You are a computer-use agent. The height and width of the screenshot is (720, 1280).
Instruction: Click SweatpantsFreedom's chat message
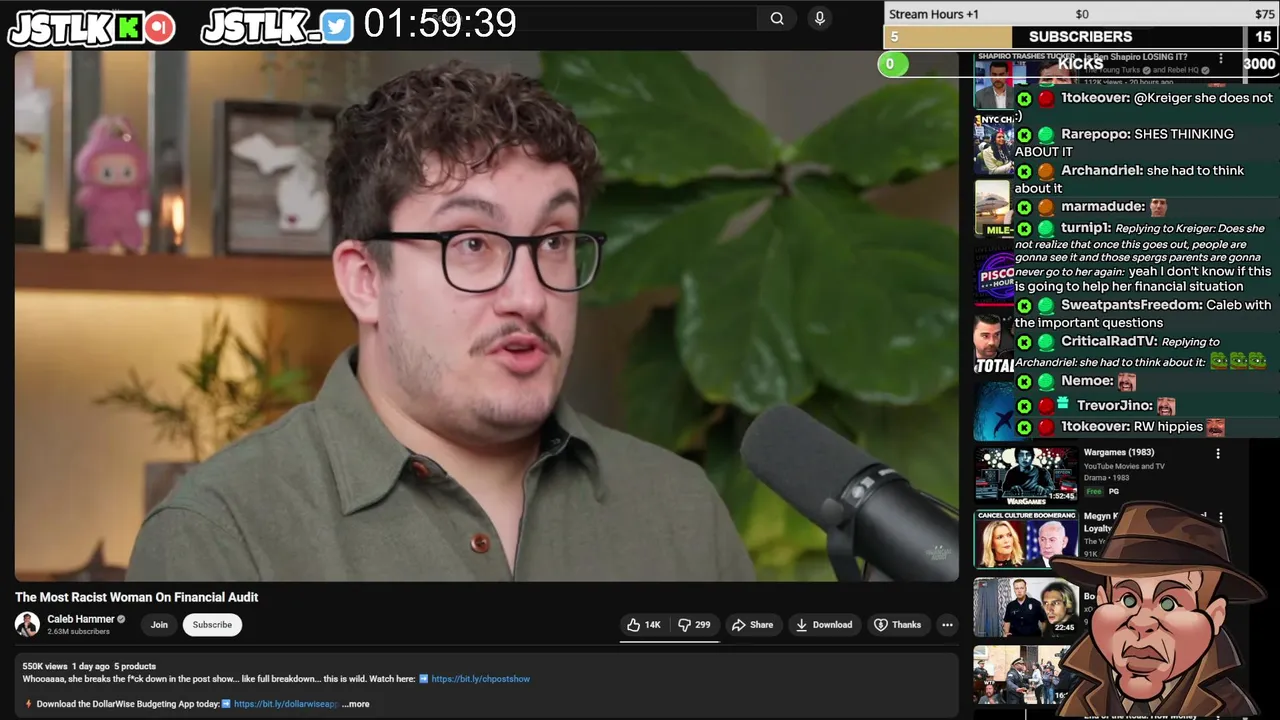pos(1143,314)
